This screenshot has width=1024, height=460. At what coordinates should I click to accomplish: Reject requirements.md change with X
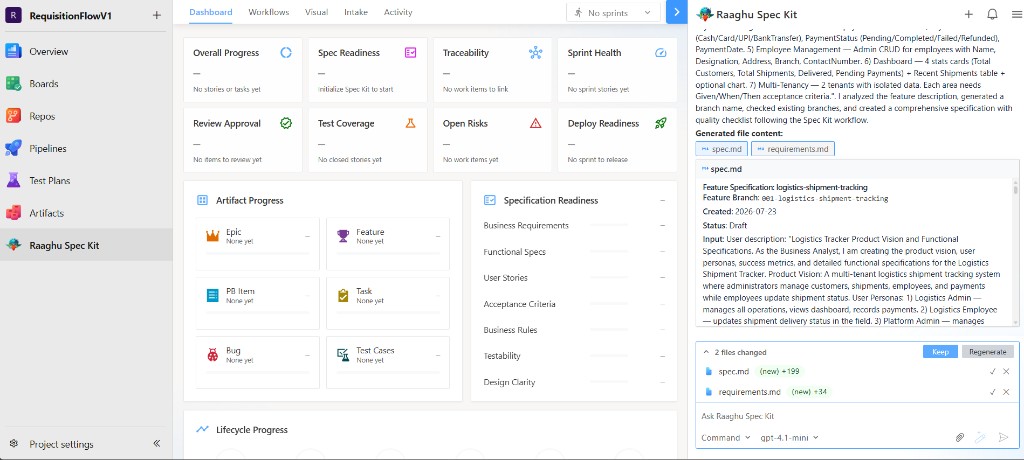[x=1007, y=392]
